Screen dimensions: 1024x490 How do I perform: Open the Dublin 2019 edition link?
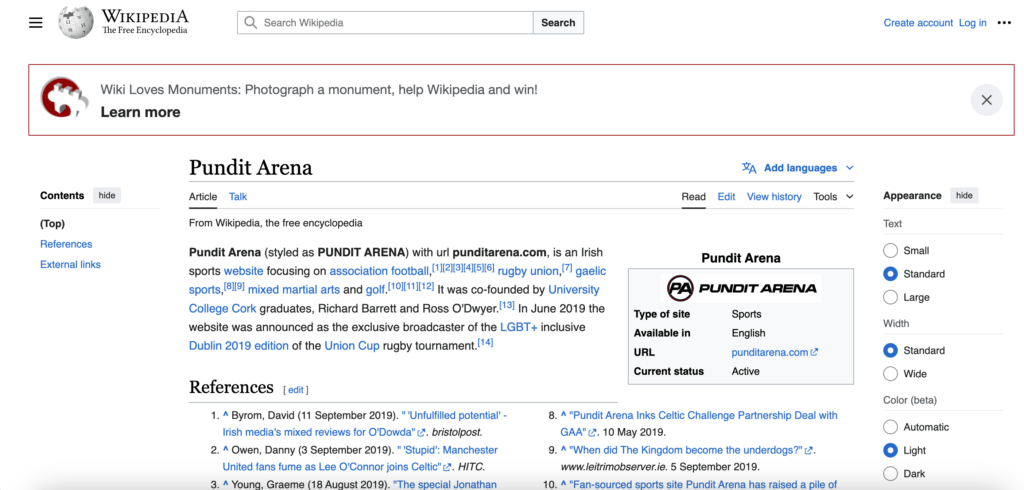tap(238, 346)
